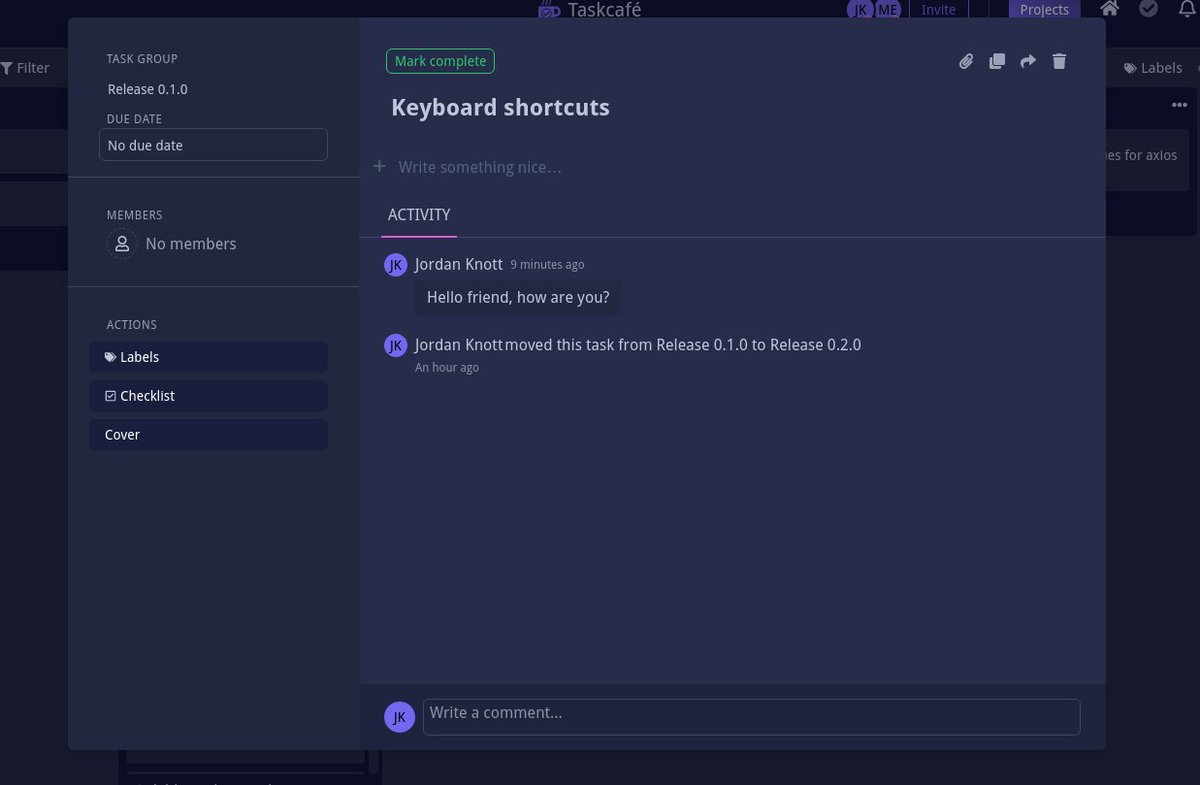Click the Taskcafé title text

(604, 10)
